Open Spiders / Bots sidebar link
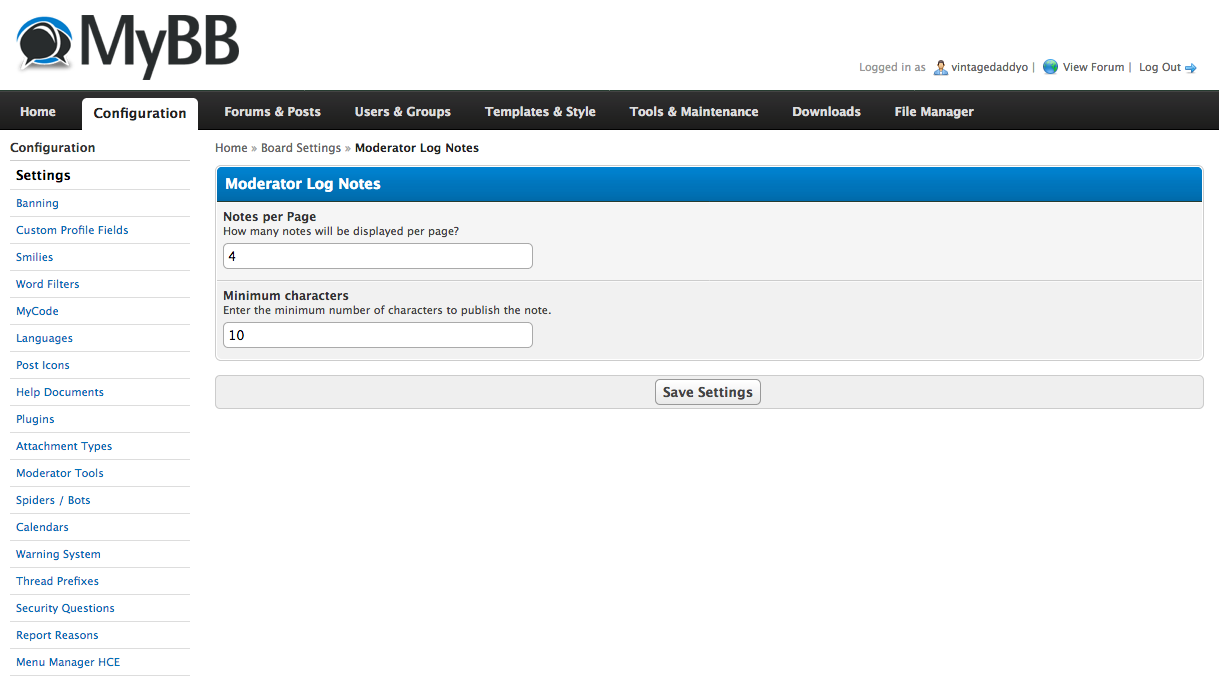This screenshot has width=1219, height=689. [53, 500]
